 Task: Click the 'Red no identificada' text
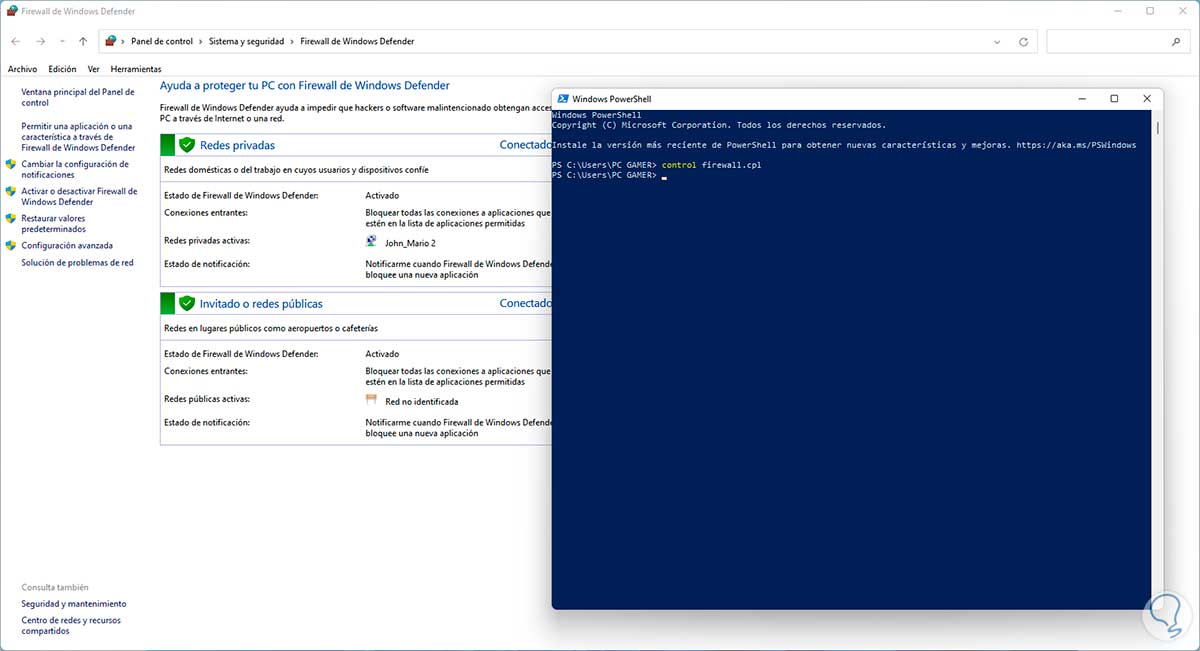422,401
